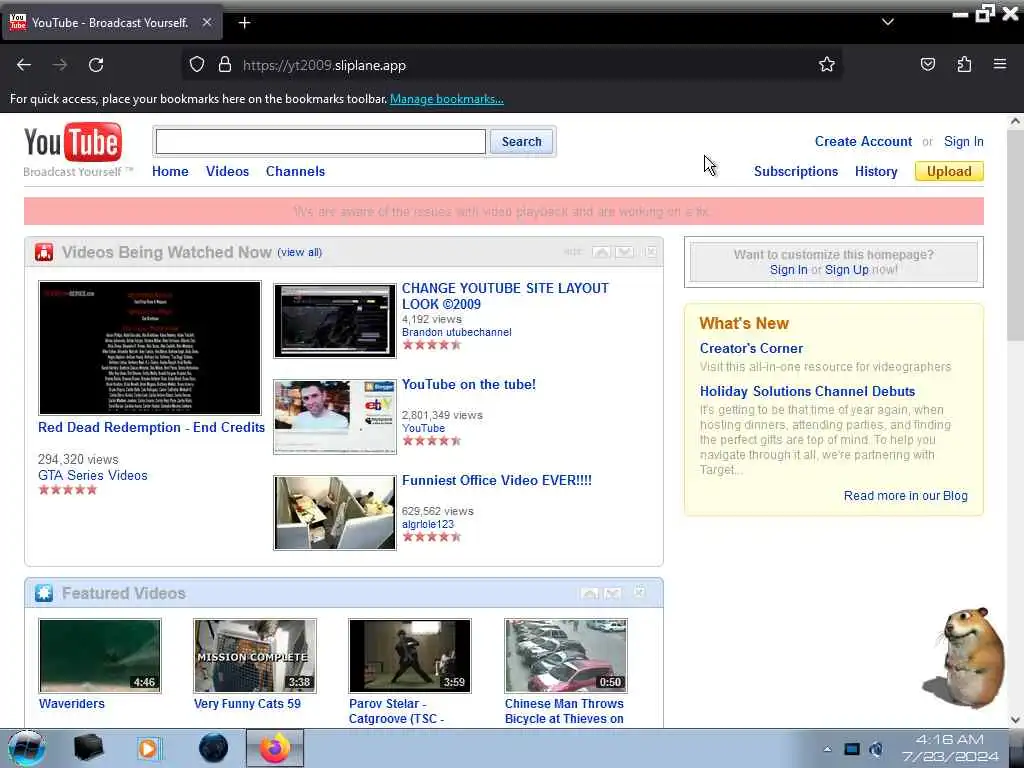1024x768 pixels.
Task: Click the Search button
Action: click(x=521, y=141)
